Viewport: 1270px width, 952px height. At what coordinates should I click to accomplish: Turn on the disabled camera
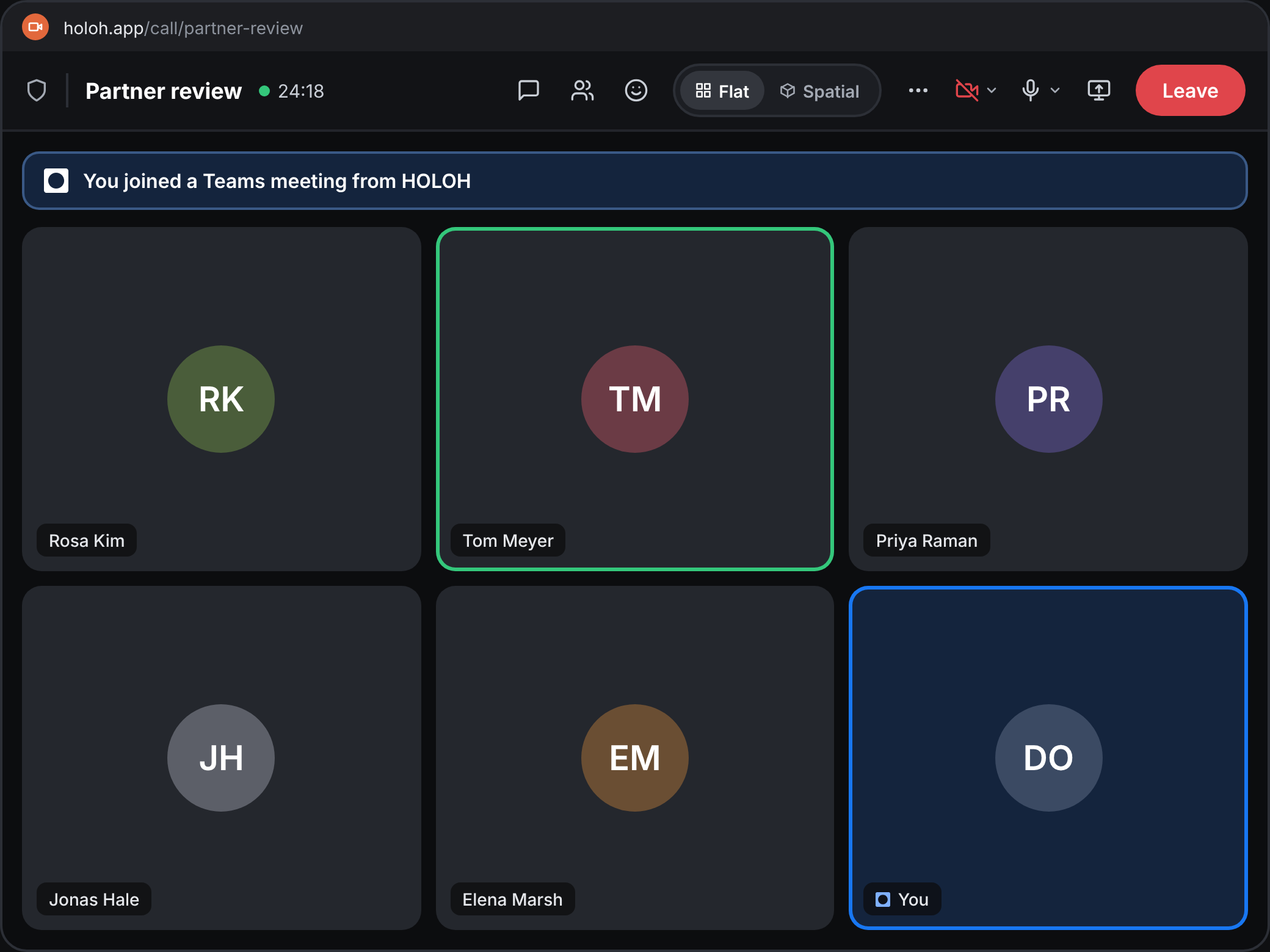pyautogui.click(x=967, y=91)
